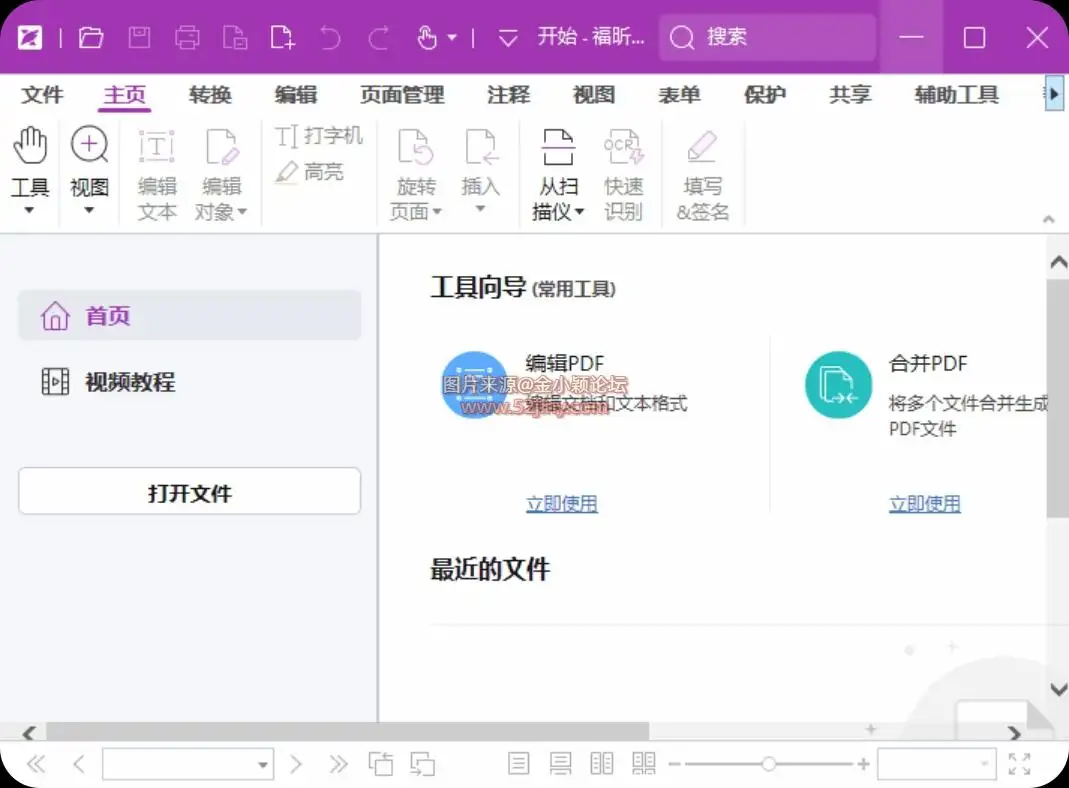Image resolution: width=1069 pixels, height=788 pixels.
Task: Toggle continuous page scrolling layout
Action: (x=560, y=765)
